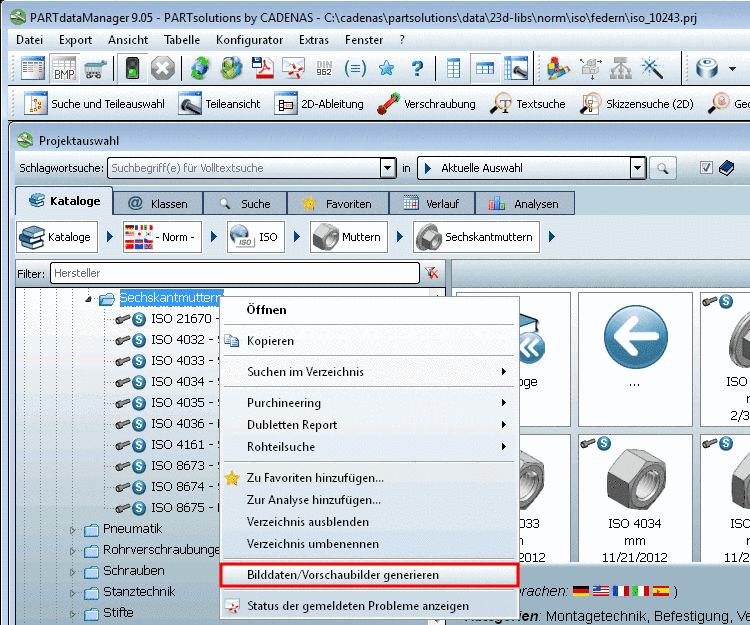
Task: Open Suche und Teileauswahl view
Action: [94, 104]
